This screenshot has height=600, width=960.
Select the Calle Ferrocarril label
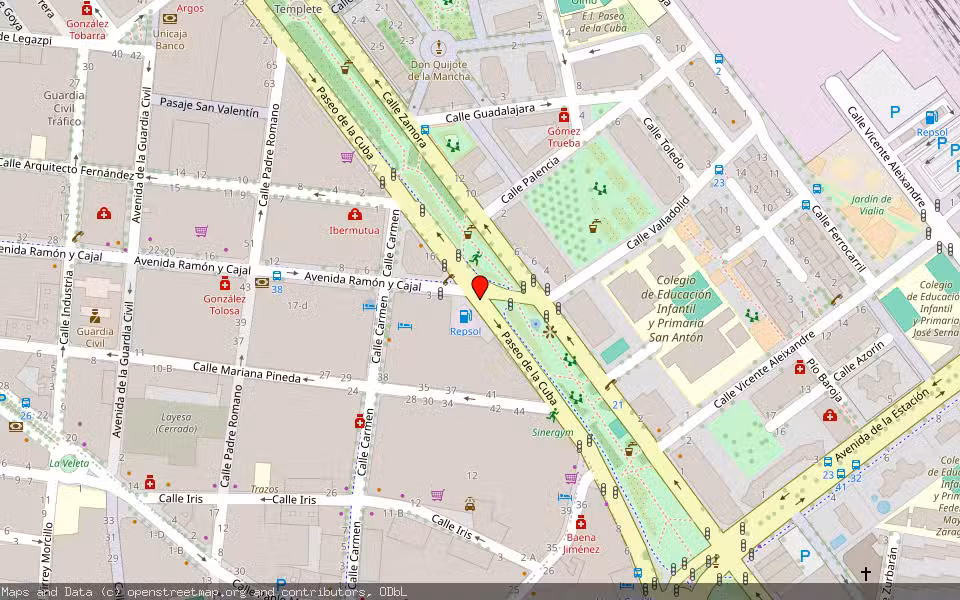tap(838, 238)
